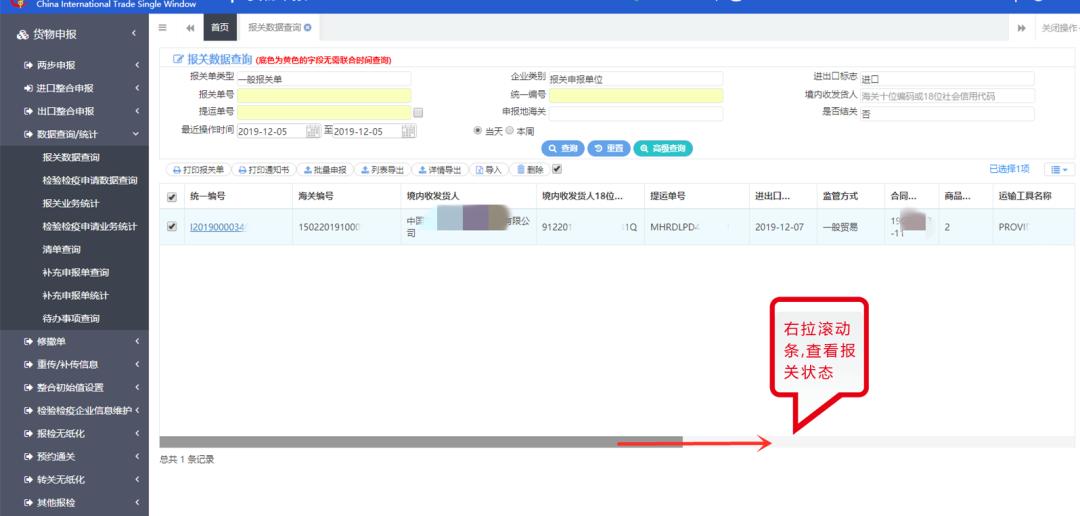
Task: Open 补充申报单查询 in the sidebar
Action: 76,272
